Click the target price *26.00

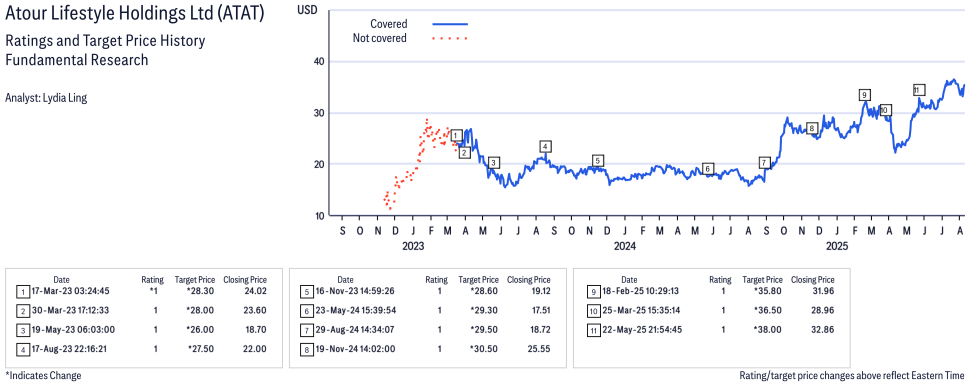point(201,330)
